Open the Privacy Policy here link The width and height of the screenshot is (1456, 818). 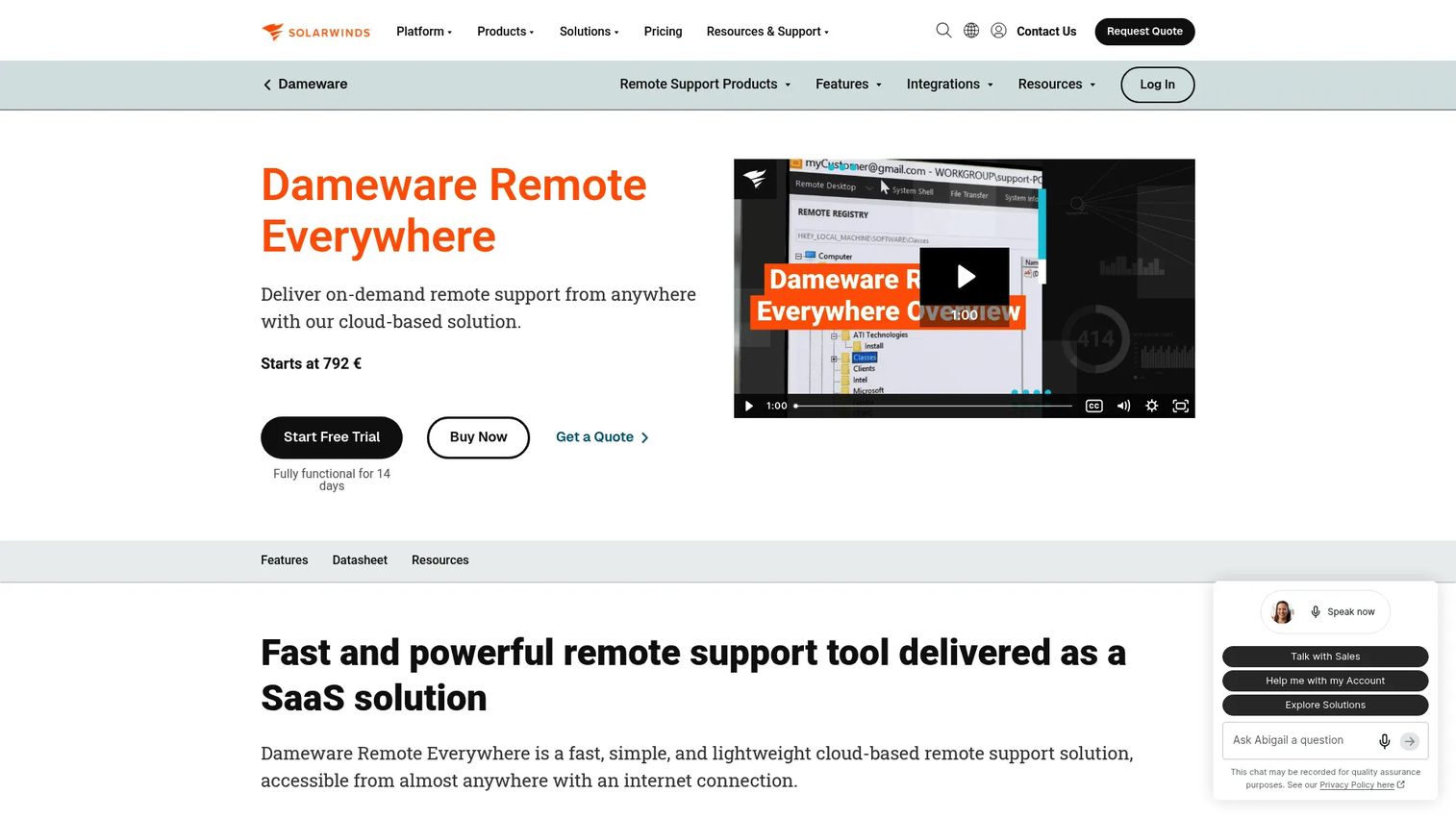click(x=1357, y=785)
